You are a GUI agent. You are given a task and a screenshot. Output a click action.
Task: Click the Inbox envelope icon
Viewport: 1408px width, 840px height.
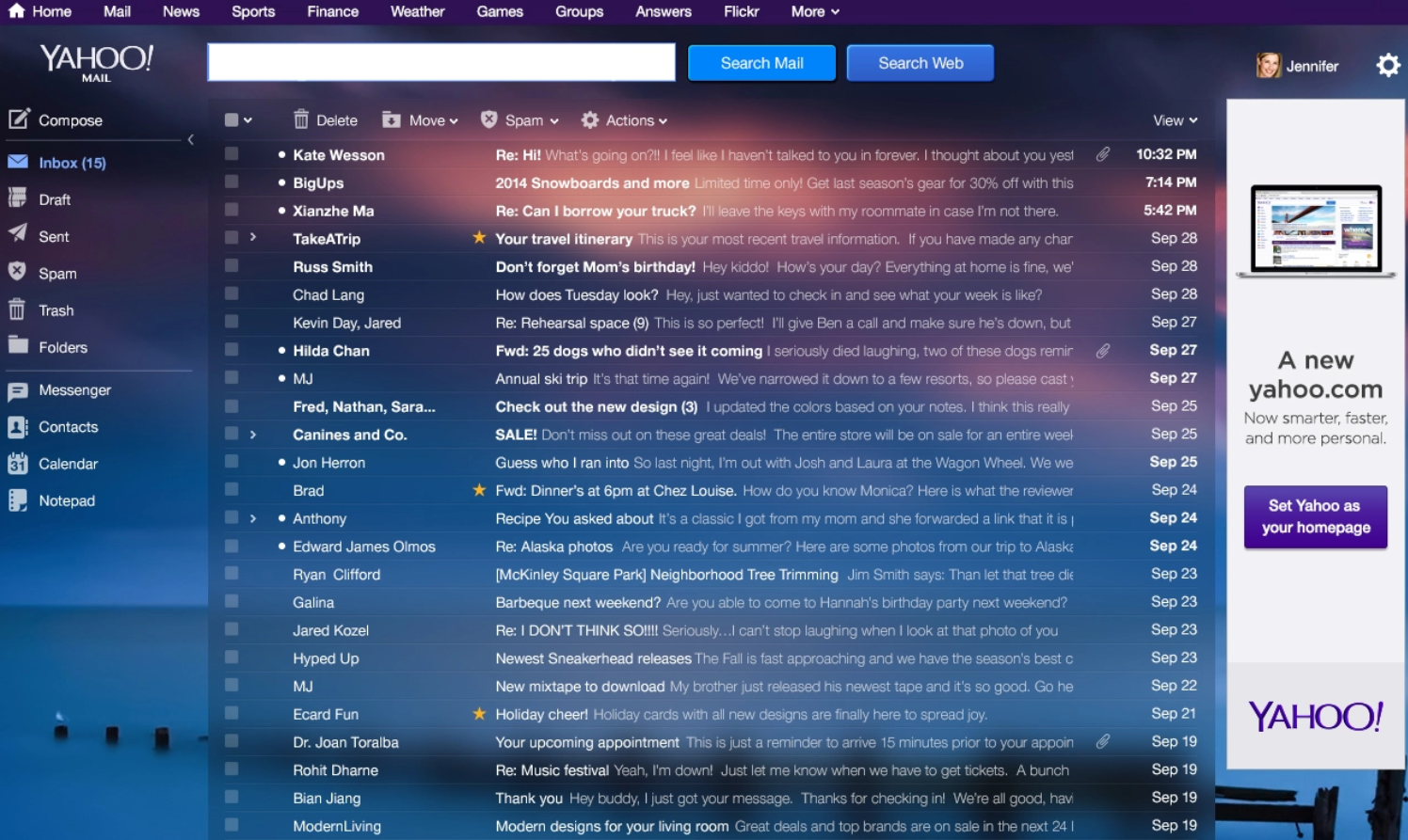(x=18, y=162)
